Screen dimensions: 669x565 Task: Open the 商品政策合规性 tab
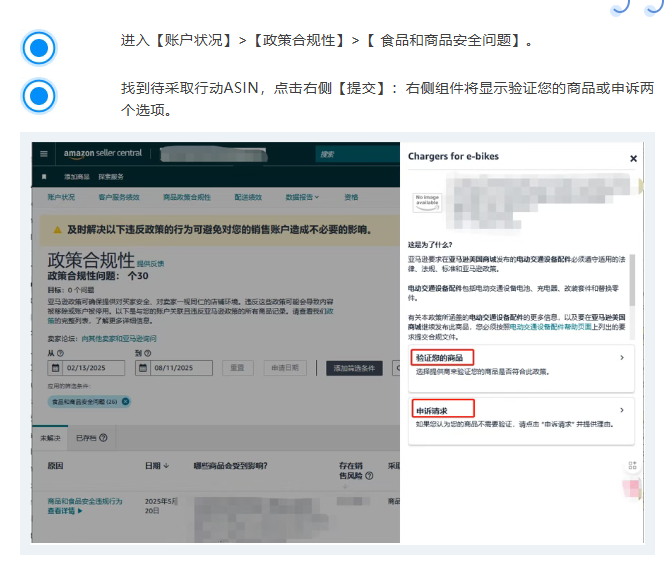click(x=187, y=197)
